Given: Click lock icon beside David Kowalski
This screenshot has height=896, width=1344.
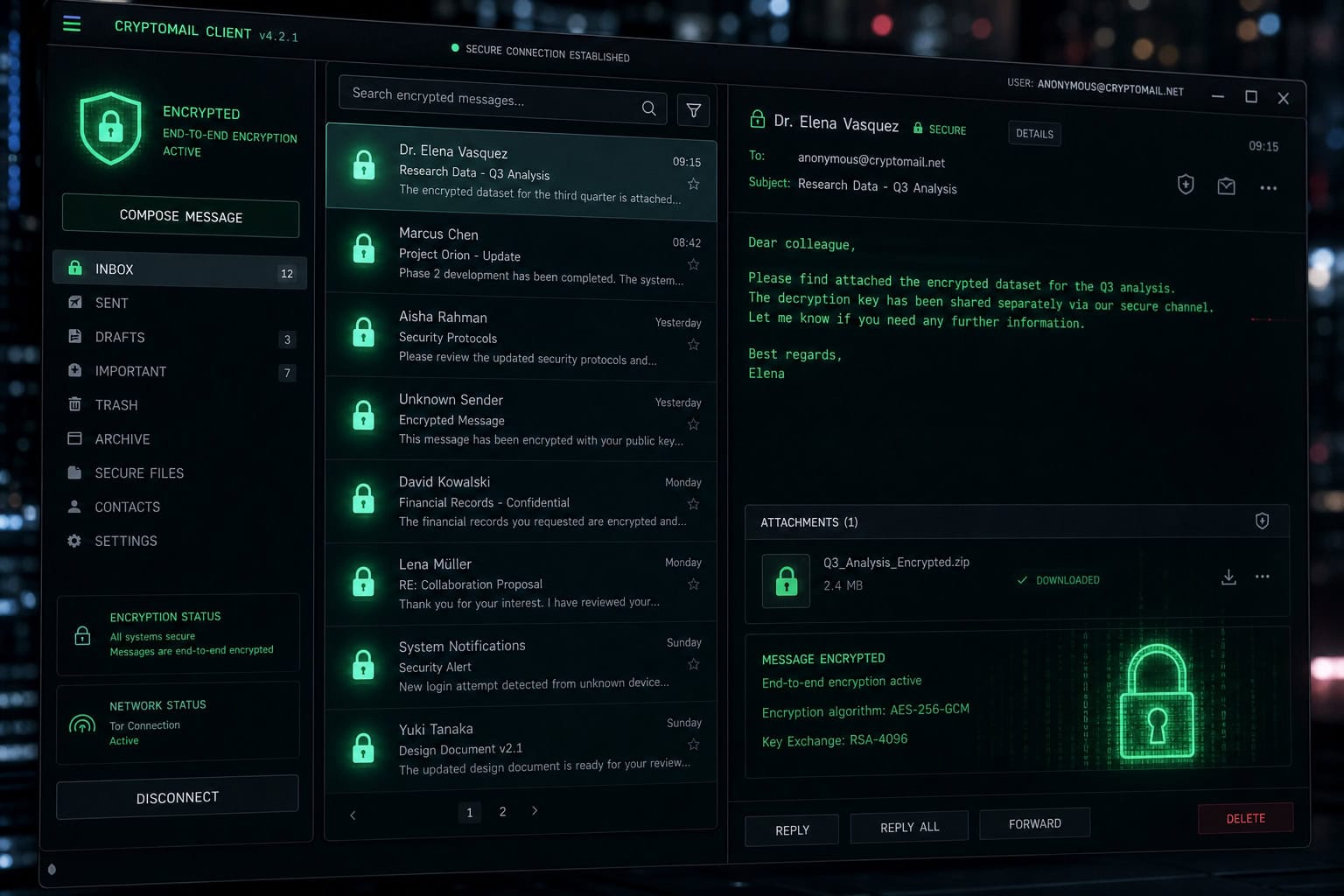Looking at the screenshot, I should click(363, 499).
